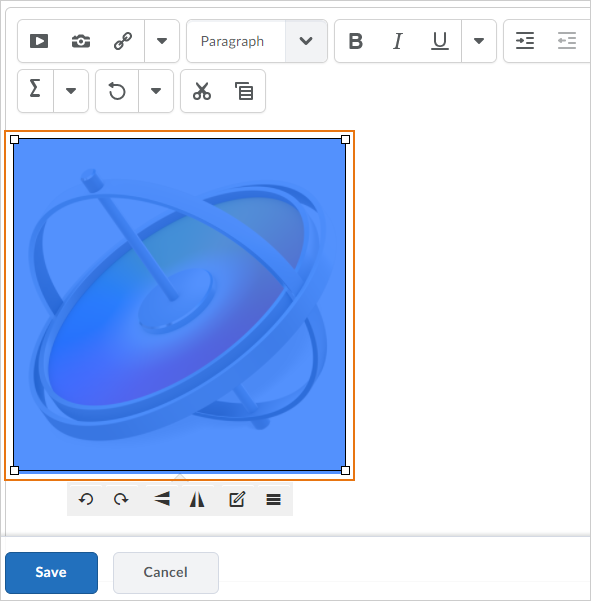Rotate image clockwise
Viewport: 591px width, 601px height.
tap(121, 499)
